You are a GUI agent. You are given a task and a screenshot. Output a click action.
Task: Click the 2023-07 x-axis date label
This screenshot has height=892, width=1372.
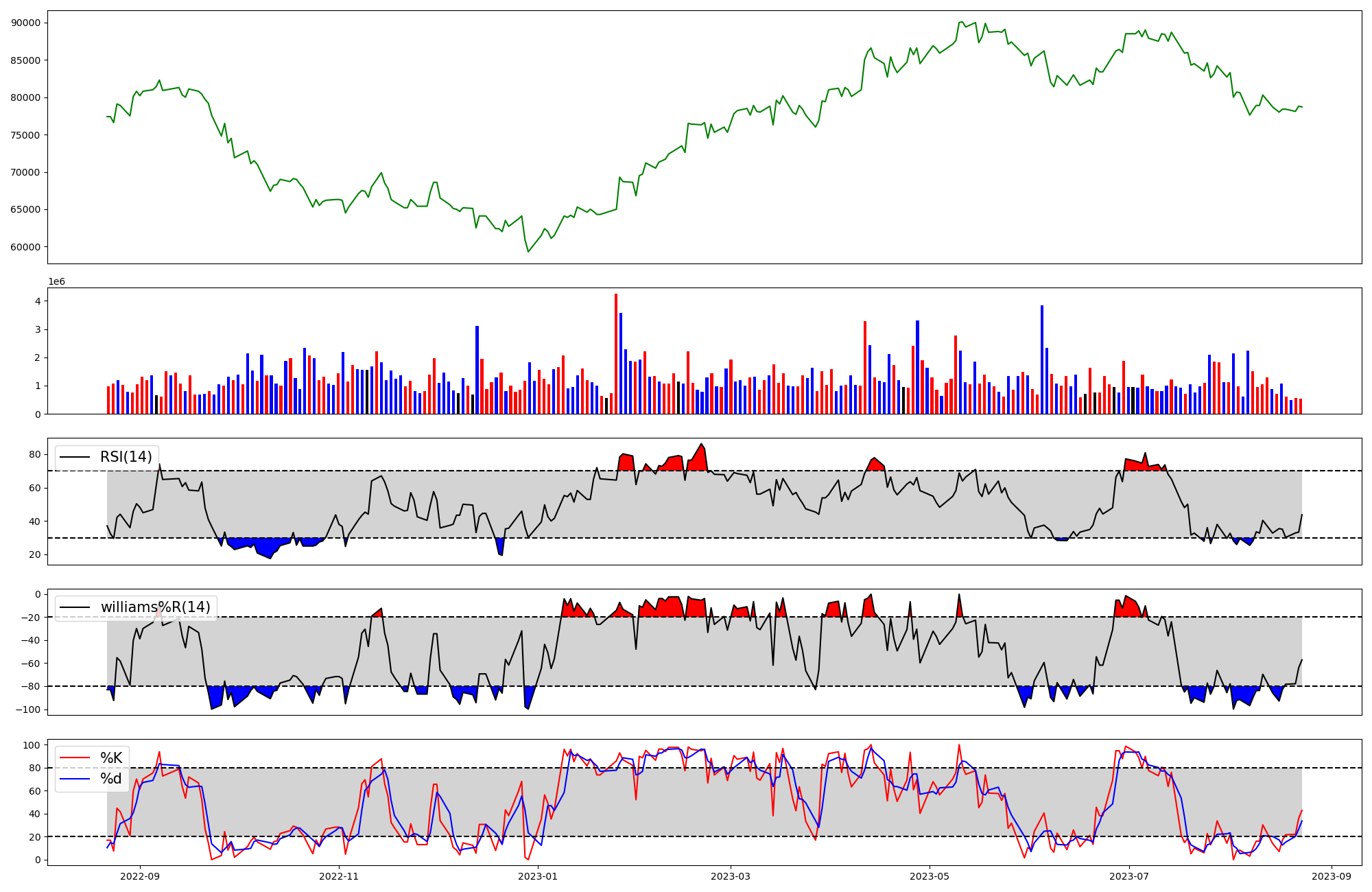[1129, 876]
